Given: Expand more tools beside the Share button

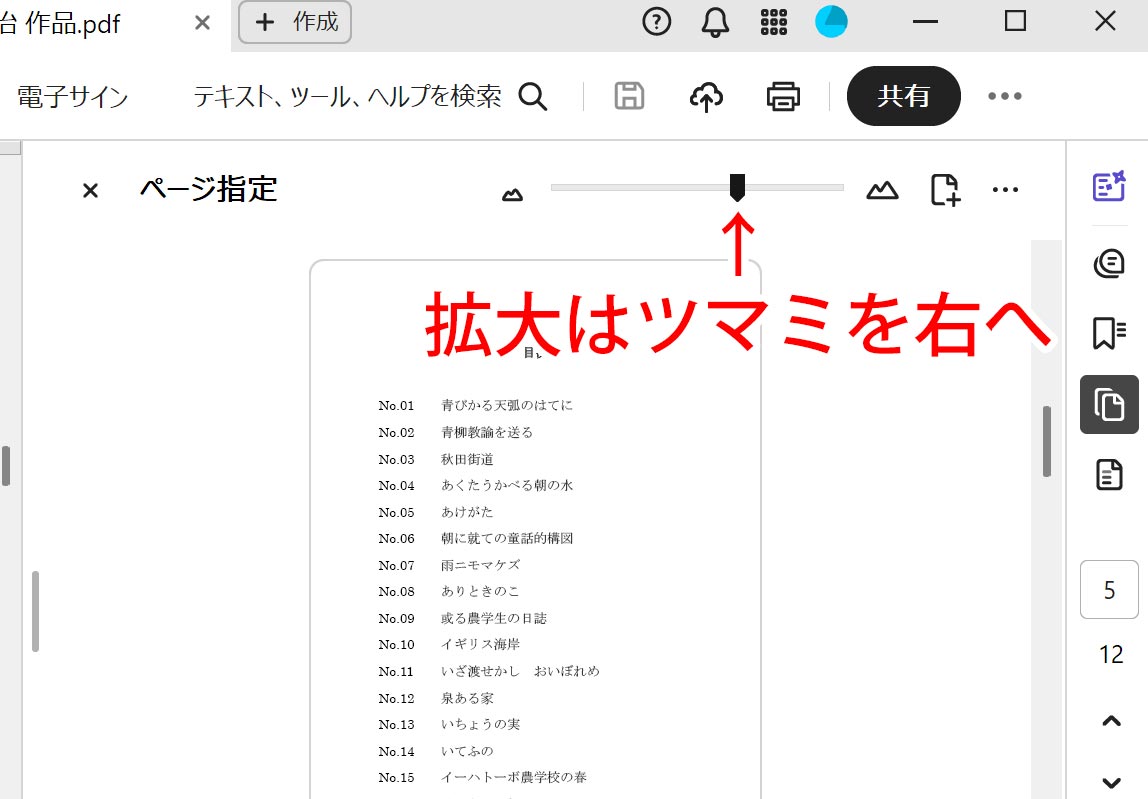Looking at the screenshot, I should tap(1005, 96).
